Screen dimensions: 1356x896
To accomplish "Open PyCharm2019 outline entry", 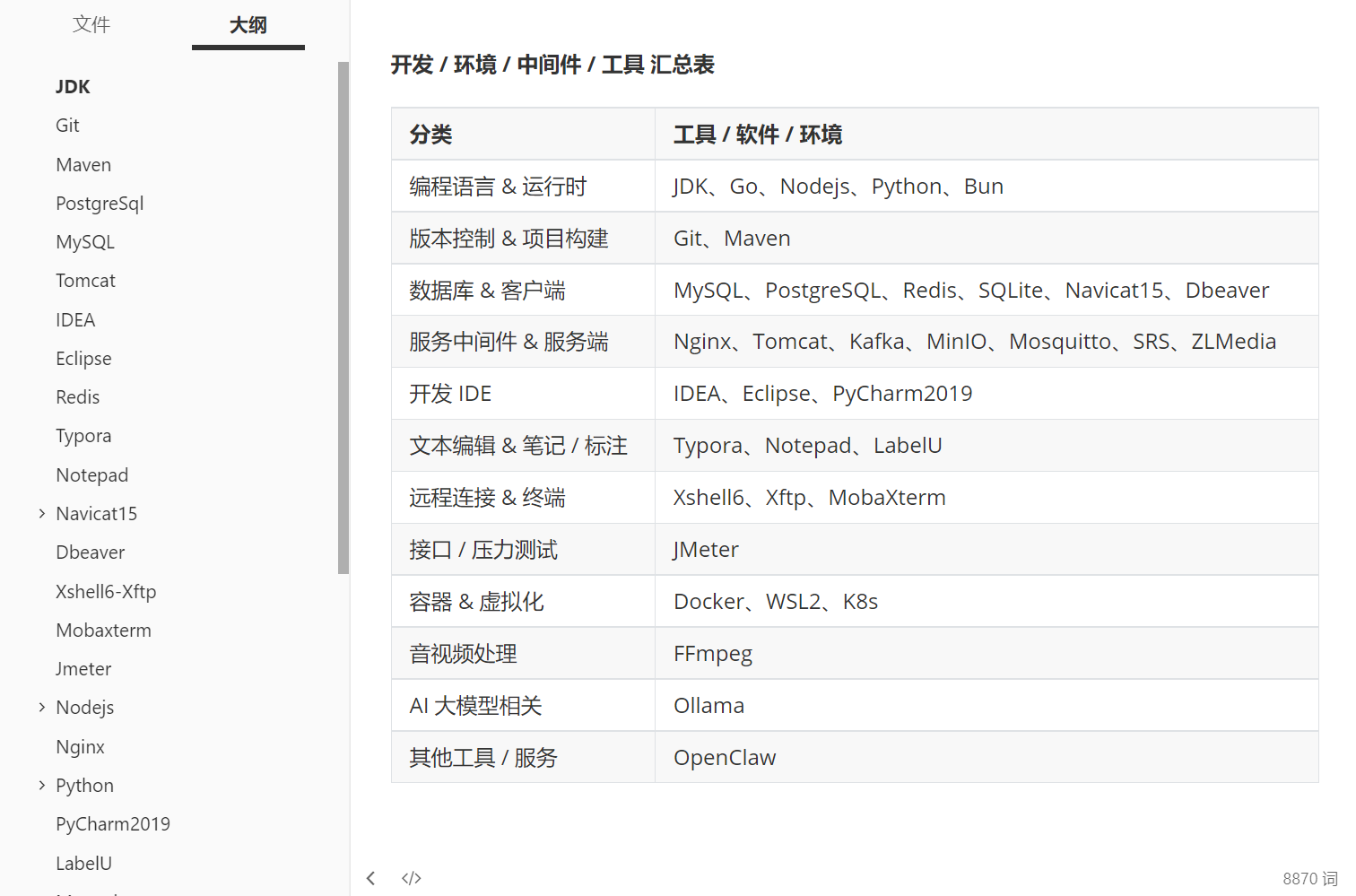I will pos(113,824).
